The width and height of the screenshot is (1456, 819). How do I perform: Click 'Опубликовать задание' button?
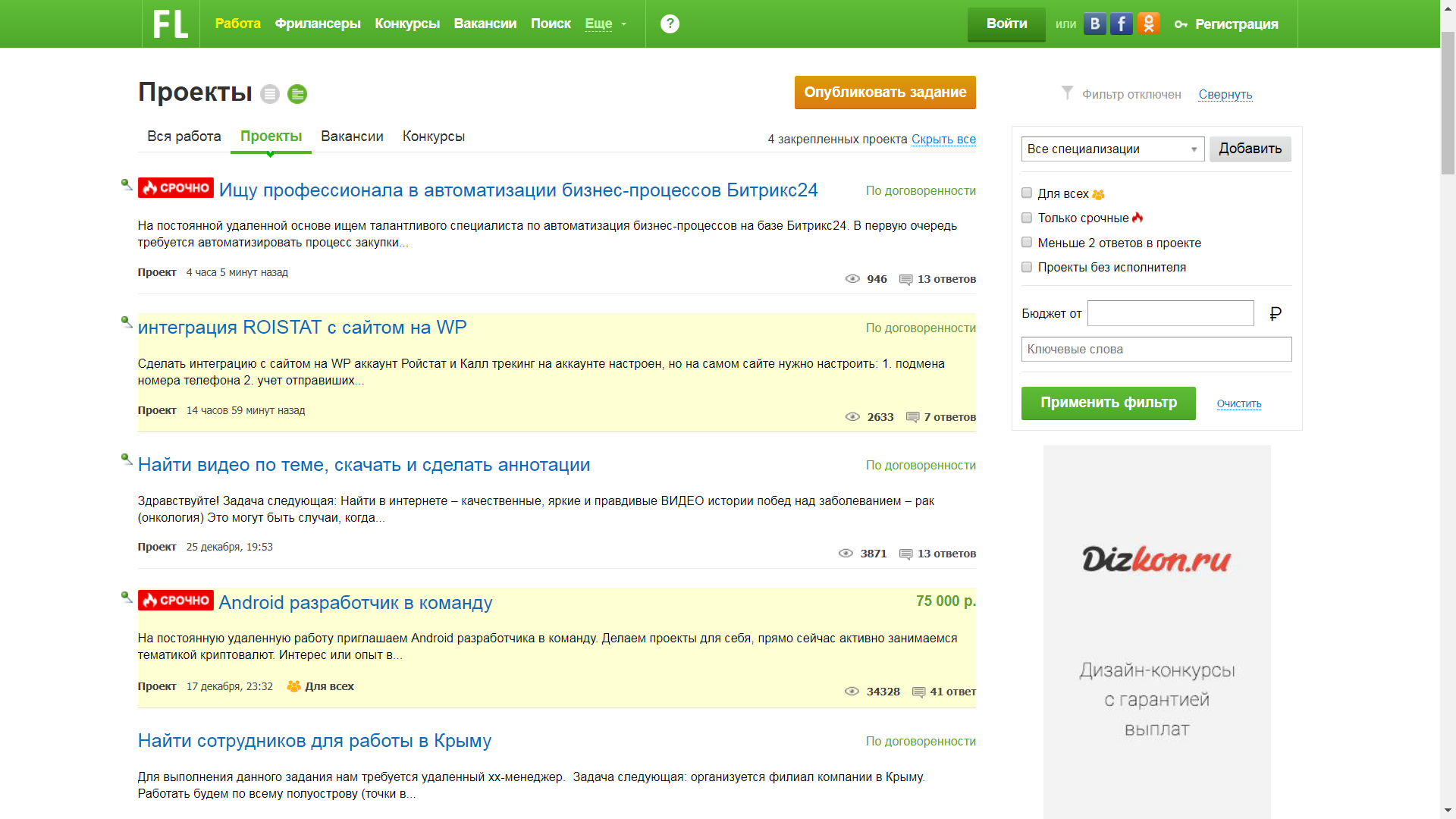[885, 93]
